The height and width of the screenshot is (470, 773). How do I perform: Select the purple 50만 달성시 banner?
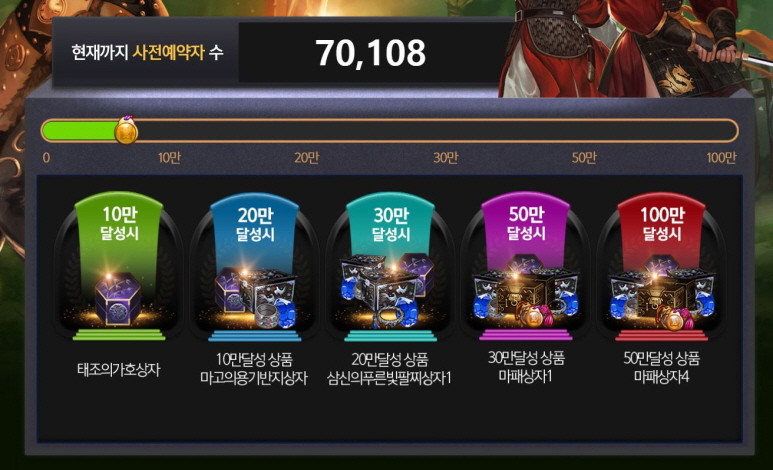click(x=526, y=223)
